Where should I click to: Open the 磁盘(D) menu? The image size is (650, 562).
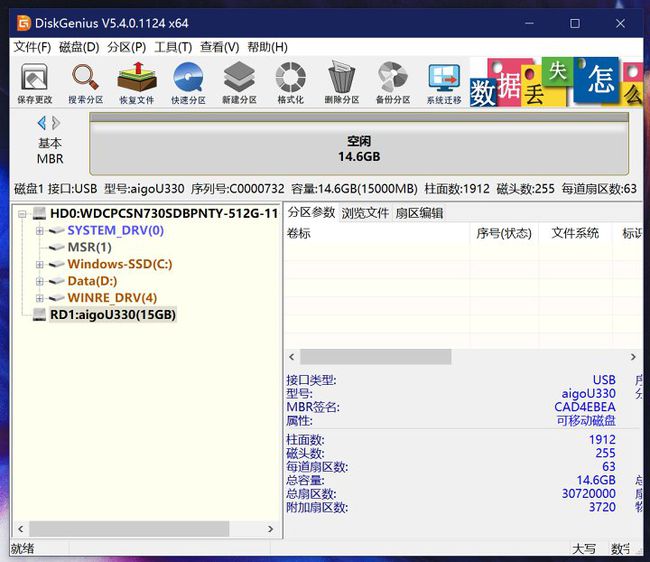pyautogui.click(x=79, y=47)
